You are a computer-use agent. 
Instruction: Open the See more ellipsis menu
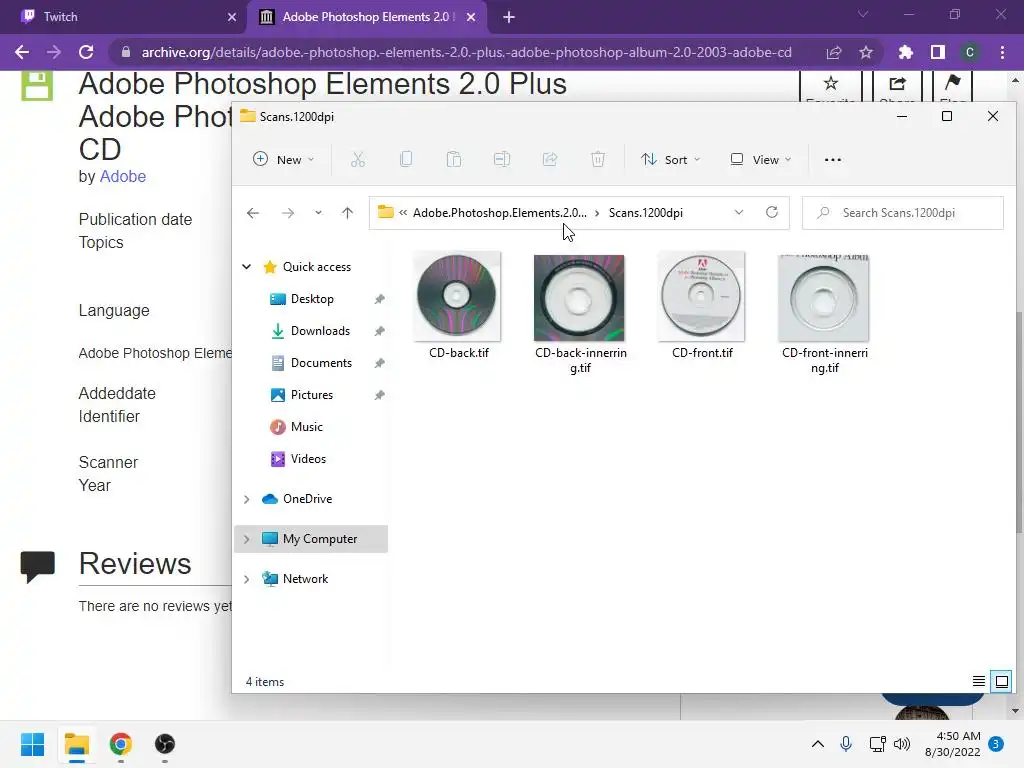tap(833, 159)
